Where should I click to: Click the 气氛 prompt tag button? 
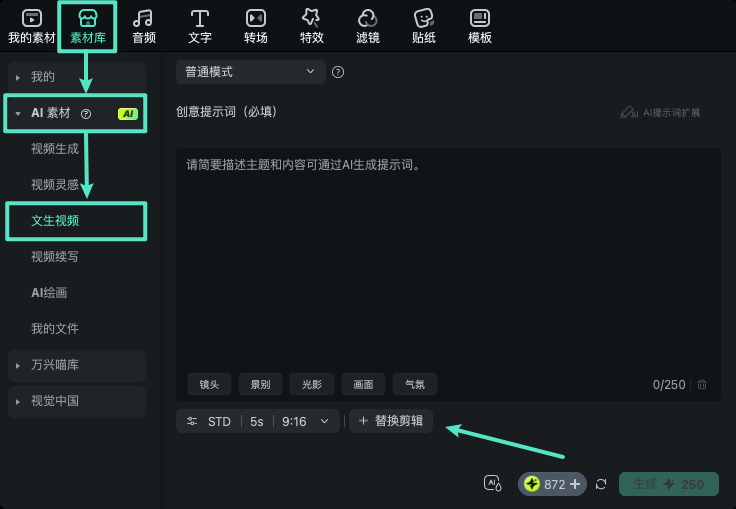coord(415,385)
